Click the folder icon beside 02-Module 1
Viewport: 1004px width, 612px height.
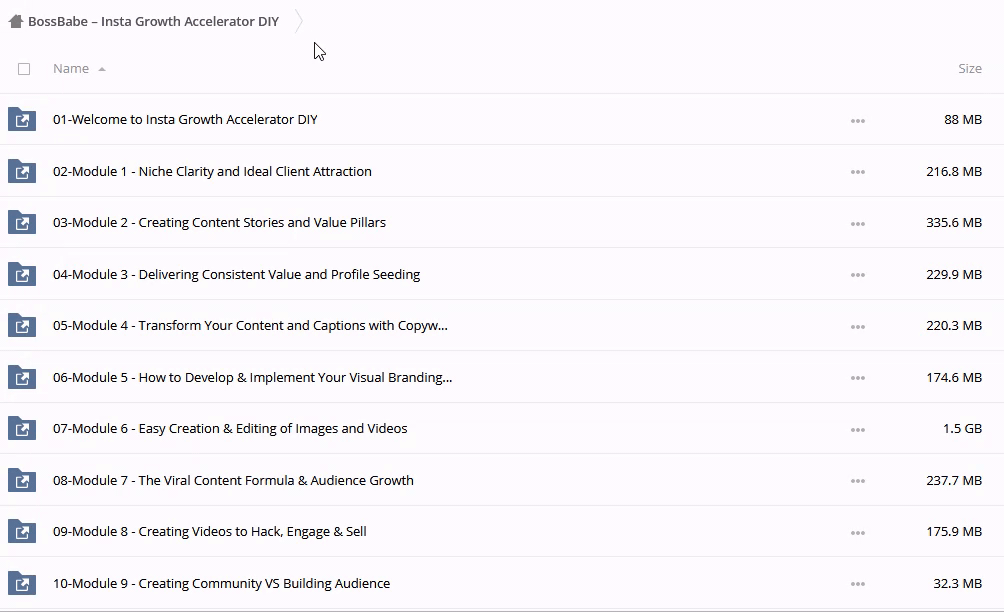[22, 172]
